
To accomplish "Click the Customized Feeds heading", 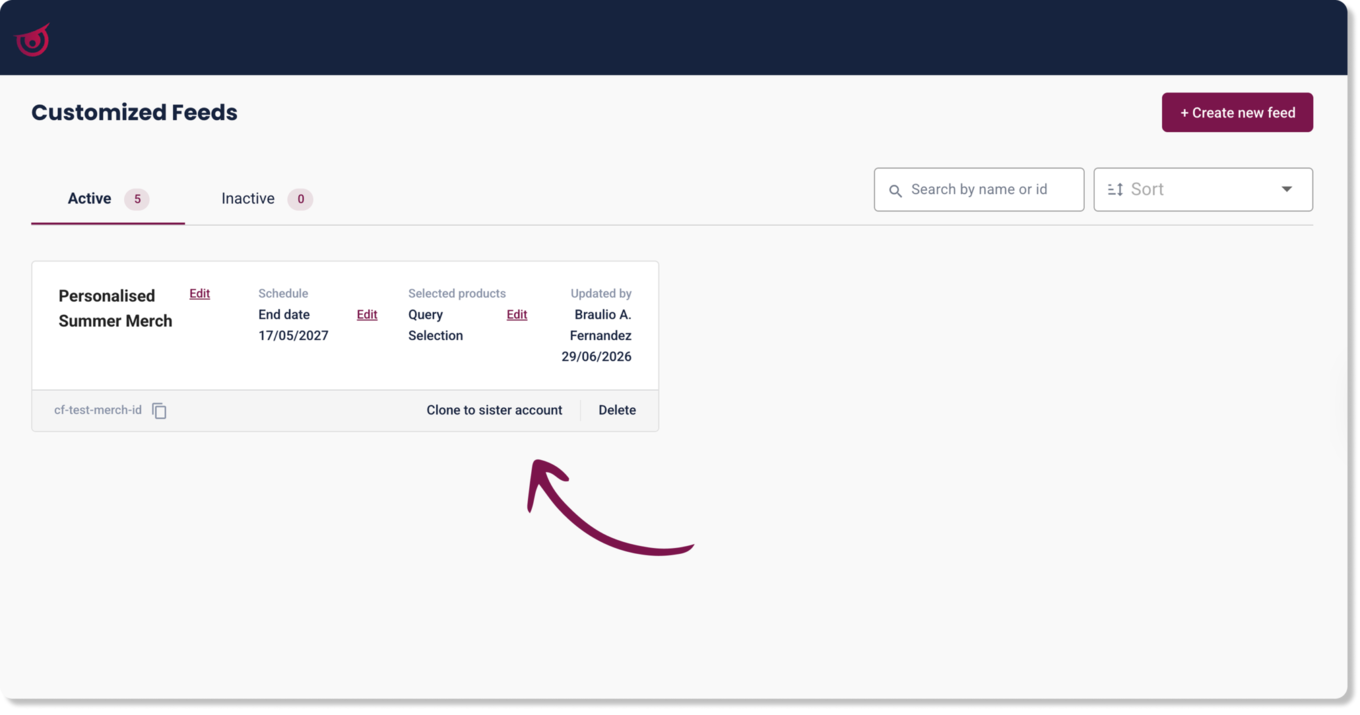I will (x=134, y=112).
